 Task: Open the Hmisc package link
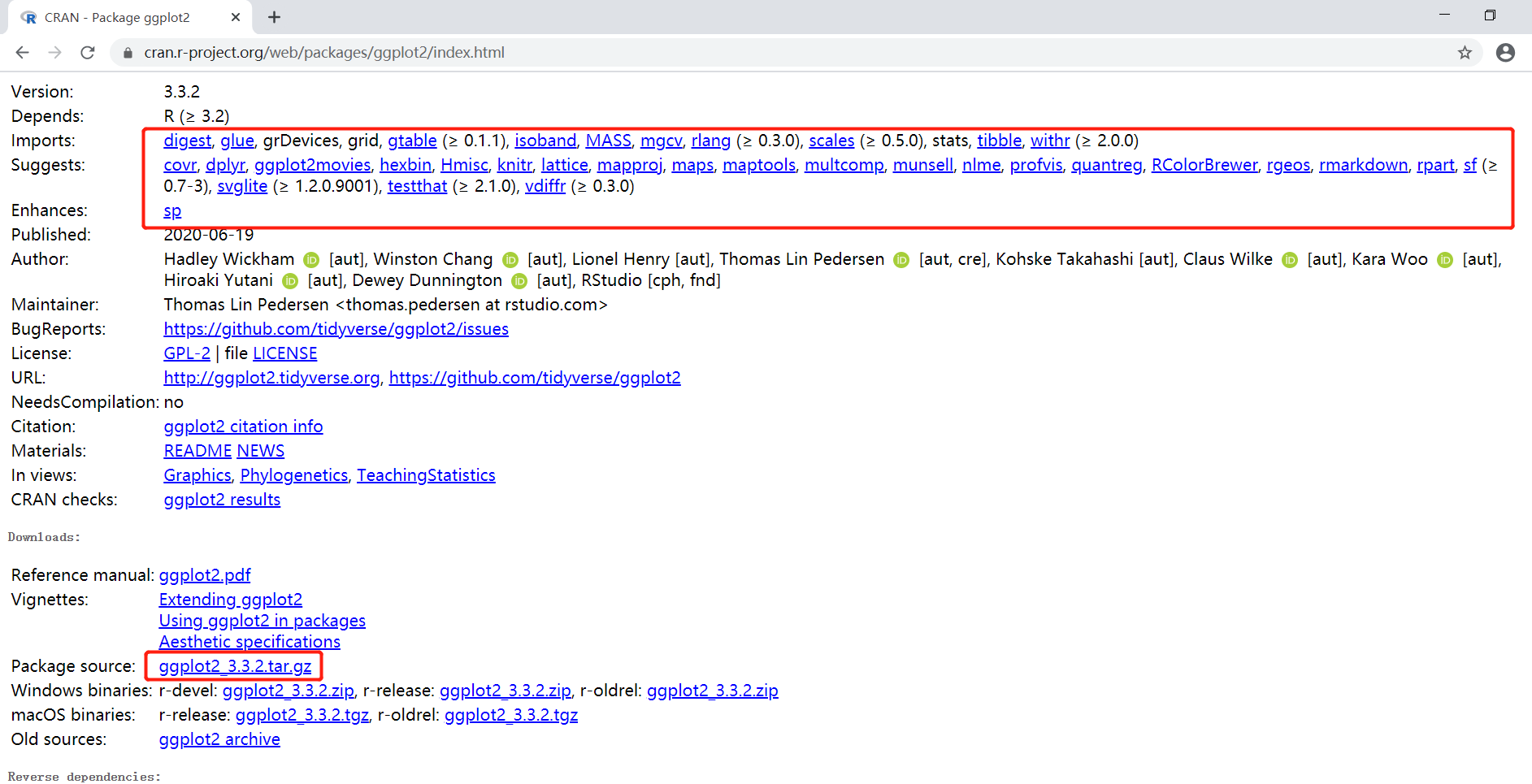click(x=464, y=165)
